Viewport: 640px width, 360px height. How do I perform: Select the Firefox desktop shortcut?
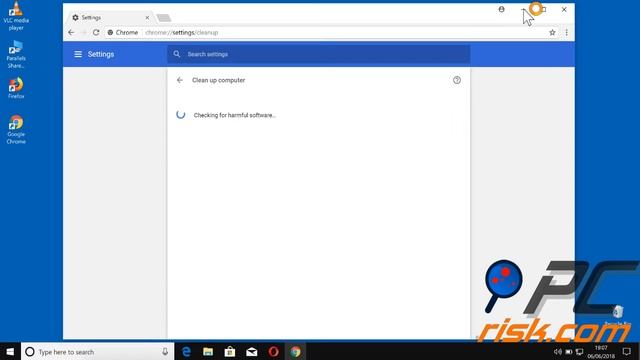click(16, 88)
